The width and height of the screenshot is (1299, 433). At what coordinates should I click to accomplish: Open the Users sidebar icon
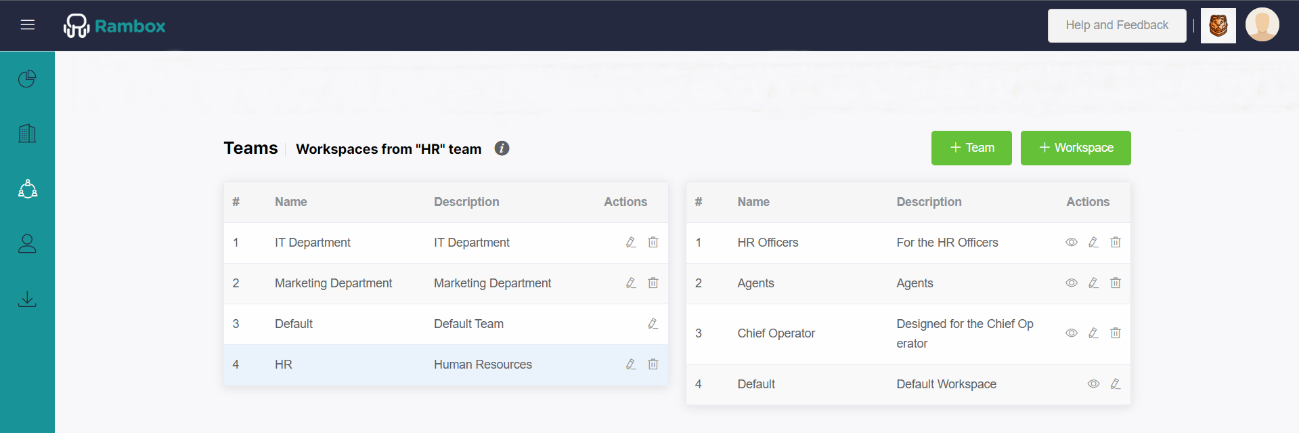point(28,243)
